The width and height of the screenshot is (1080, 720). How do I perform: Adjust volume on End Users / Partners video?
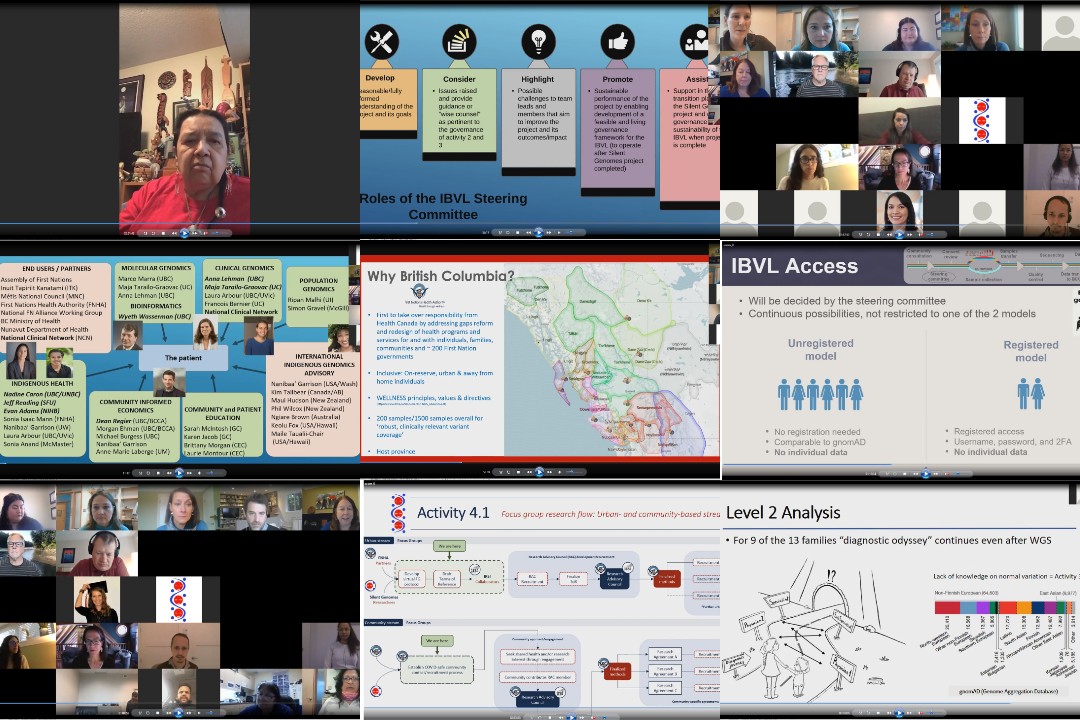(214, 473)
